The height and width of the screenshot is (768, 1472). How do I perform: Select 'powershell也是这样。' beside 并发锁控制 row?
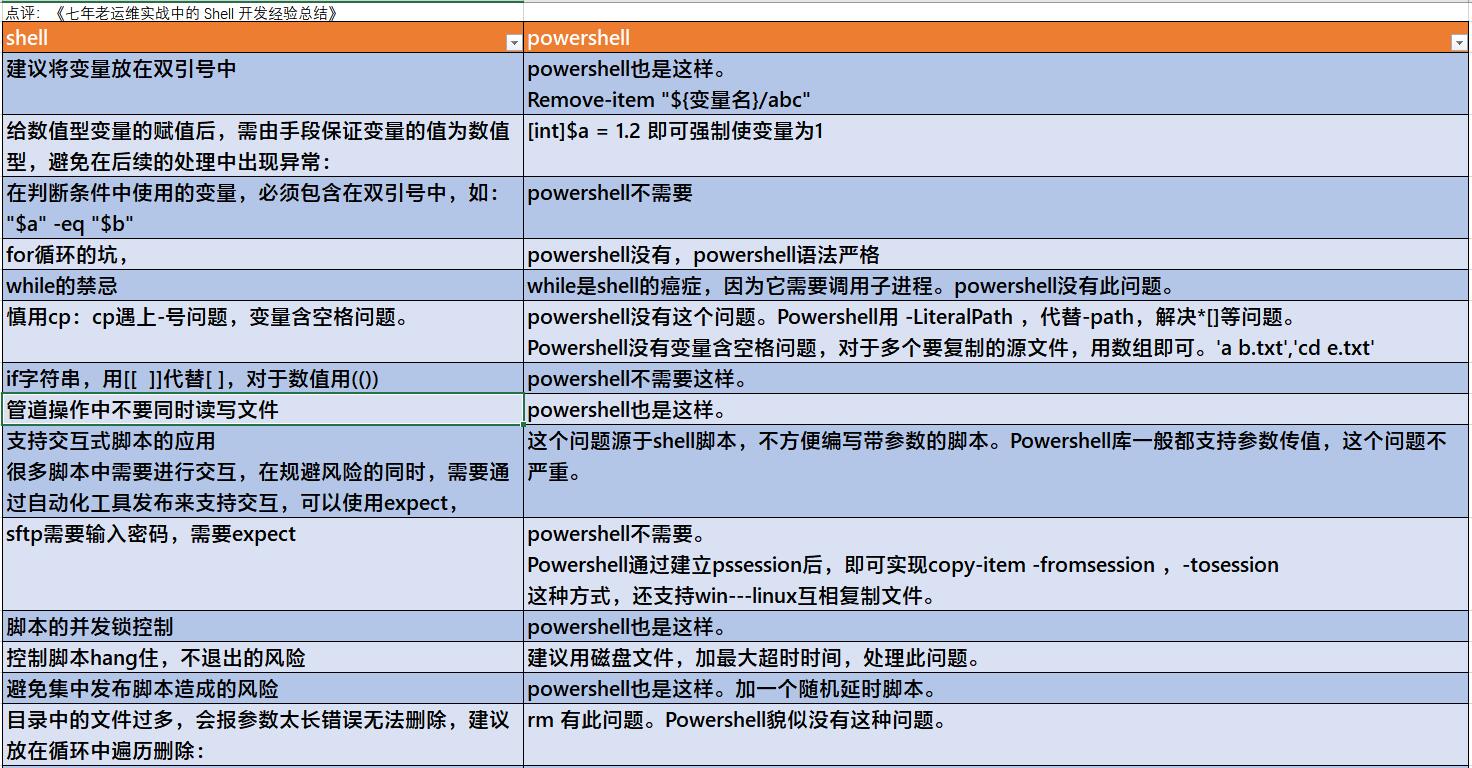(x=997, y=627)
